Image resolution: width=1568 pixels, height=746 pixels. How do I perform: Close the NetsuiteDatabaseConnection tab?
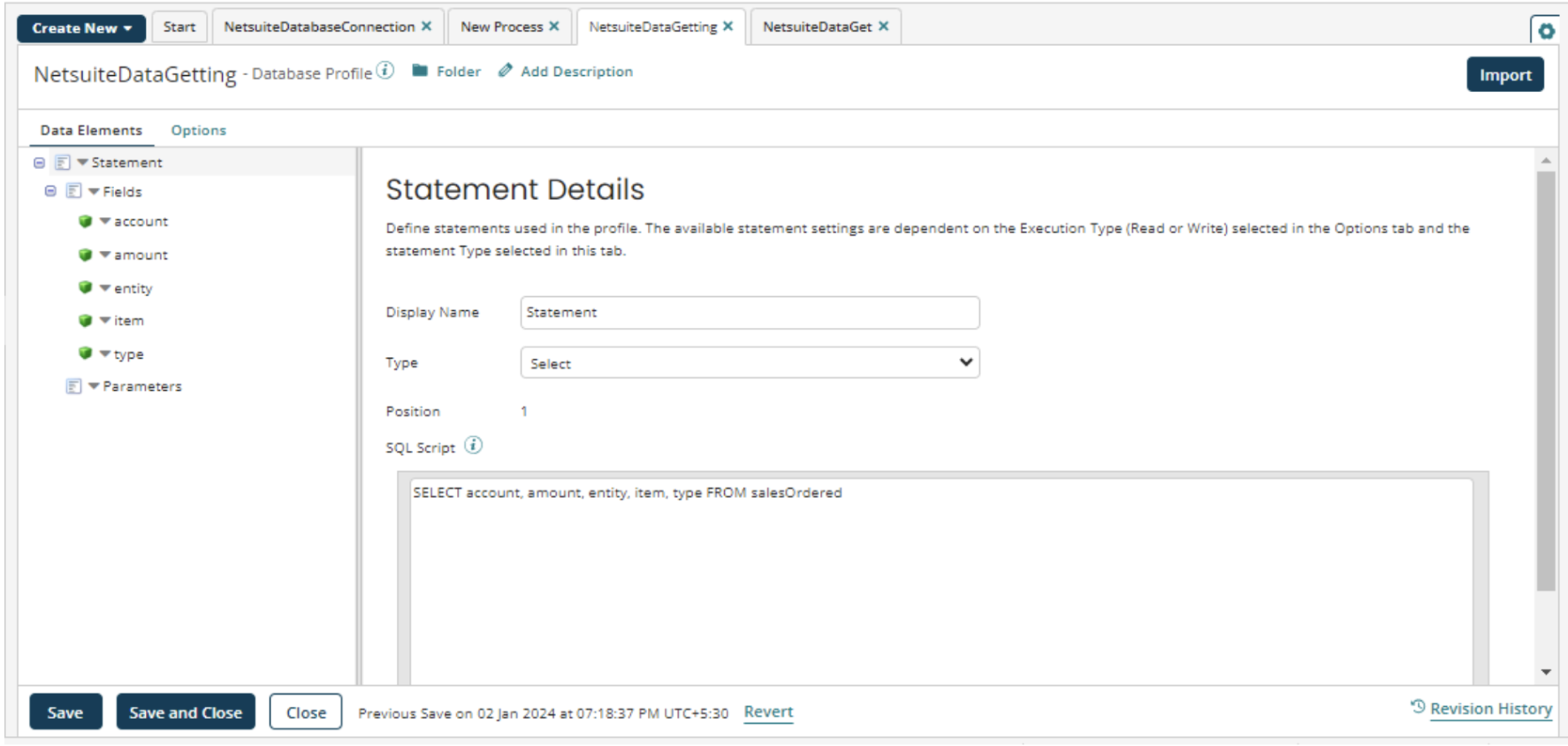tap(426, 27)
